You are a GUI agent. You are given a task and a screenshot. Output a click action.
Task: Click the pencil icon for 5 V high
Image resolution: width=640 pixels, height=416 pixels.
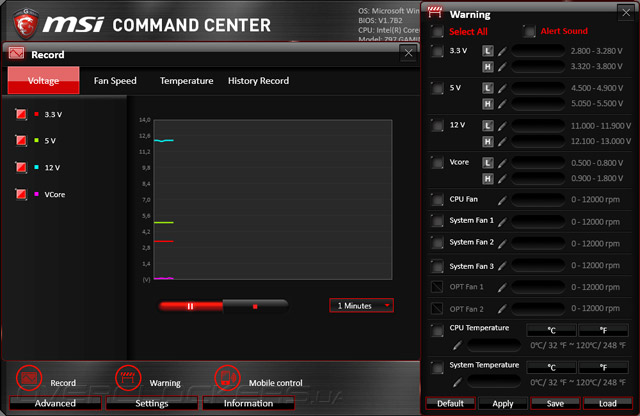502,104
